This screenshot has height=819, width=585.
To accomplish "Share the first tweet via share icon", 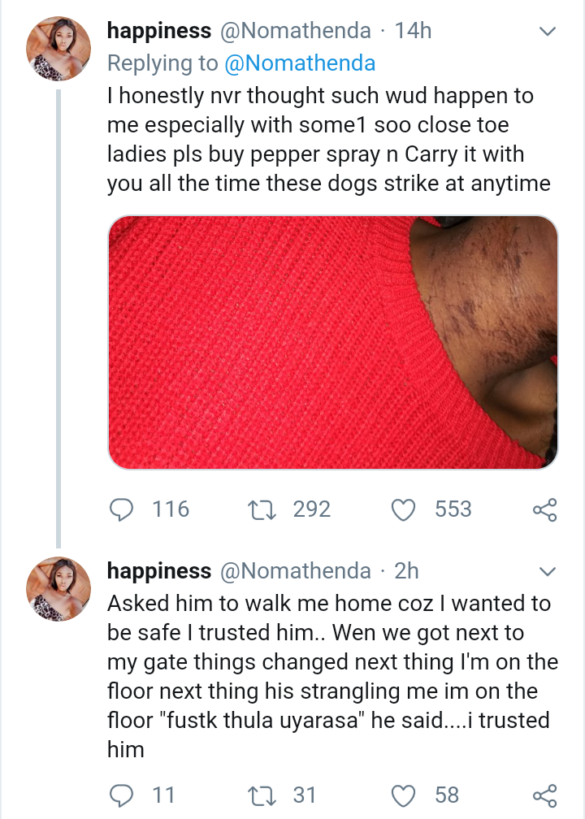I will click(545, 510).
